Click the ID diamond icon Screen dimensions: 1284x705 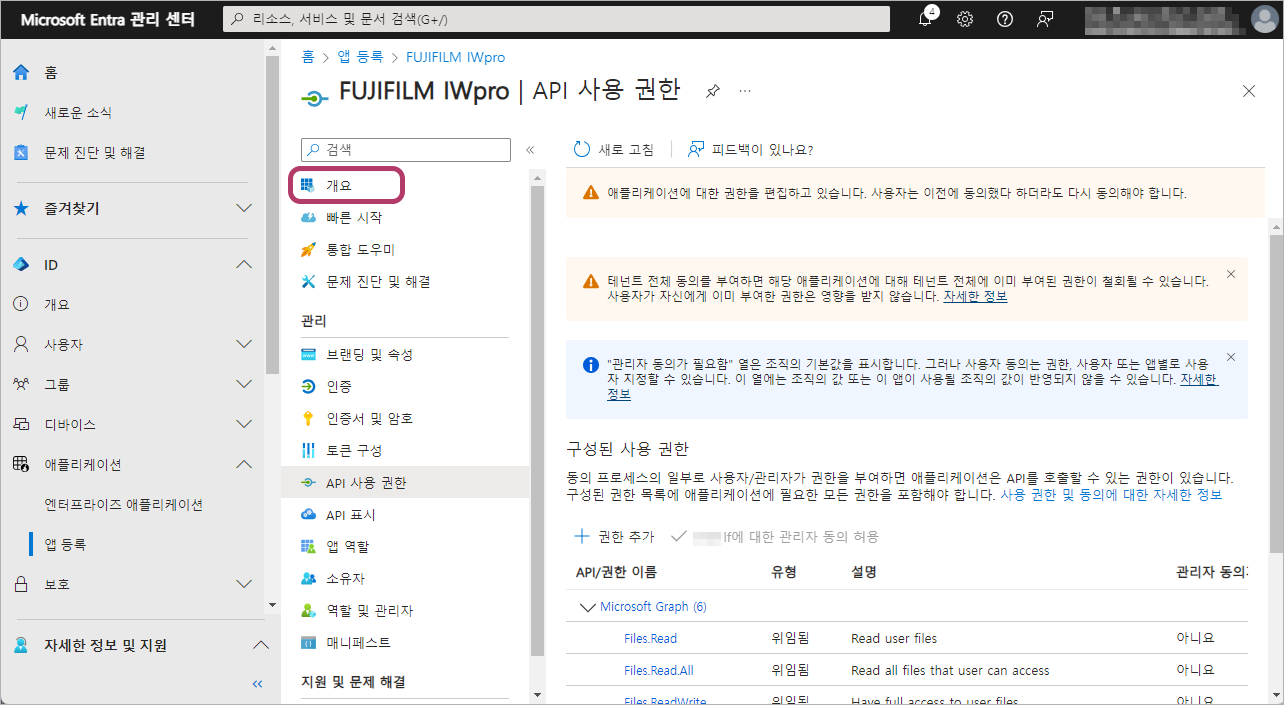(21, 265)
